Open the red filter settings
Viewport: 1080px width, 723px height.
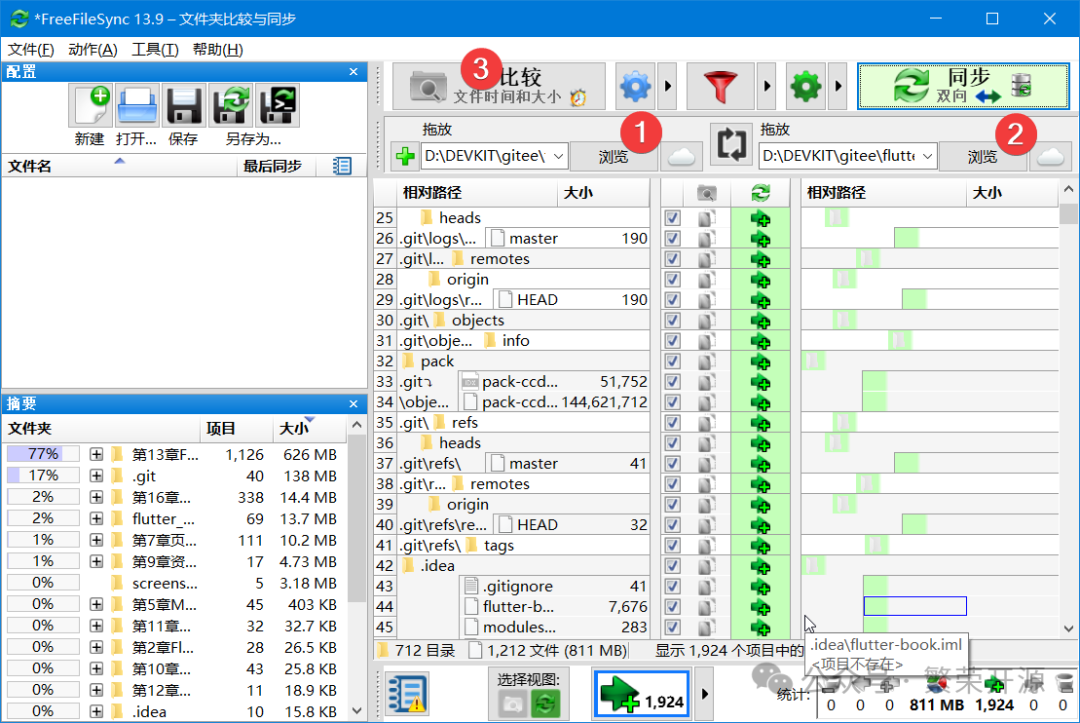pos(720,87)
